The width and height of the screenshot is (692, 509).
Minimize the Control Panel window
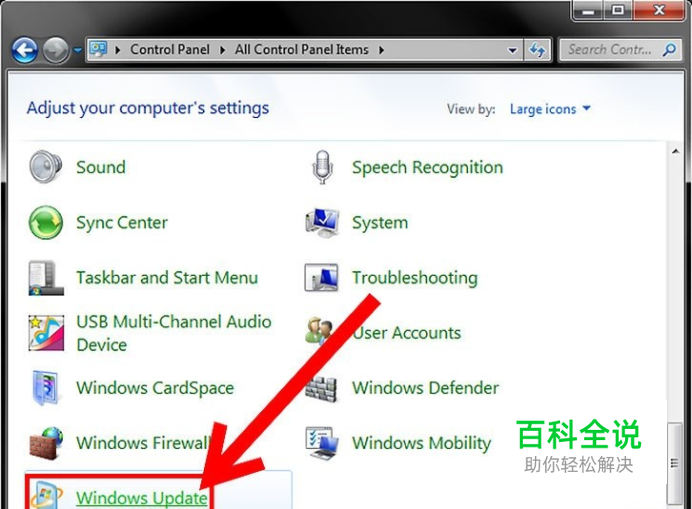coord(588,10)
